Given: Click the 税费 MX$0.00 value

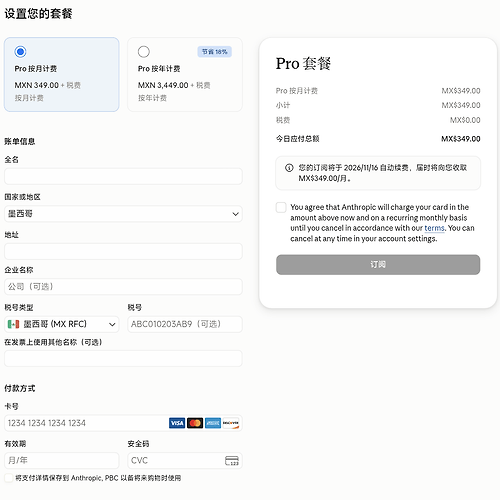Looking at the screenshot, I should pos(465,120).
